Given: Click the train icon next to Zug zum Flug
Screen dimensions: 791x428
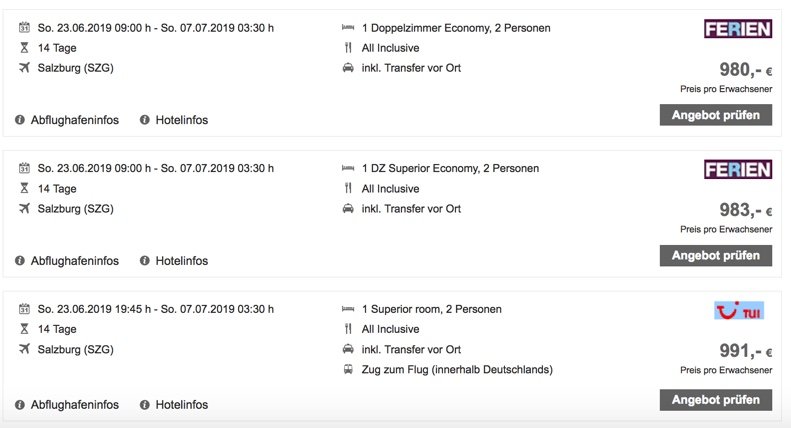Looking at the screenshot, I should click(x=347, y=370).
